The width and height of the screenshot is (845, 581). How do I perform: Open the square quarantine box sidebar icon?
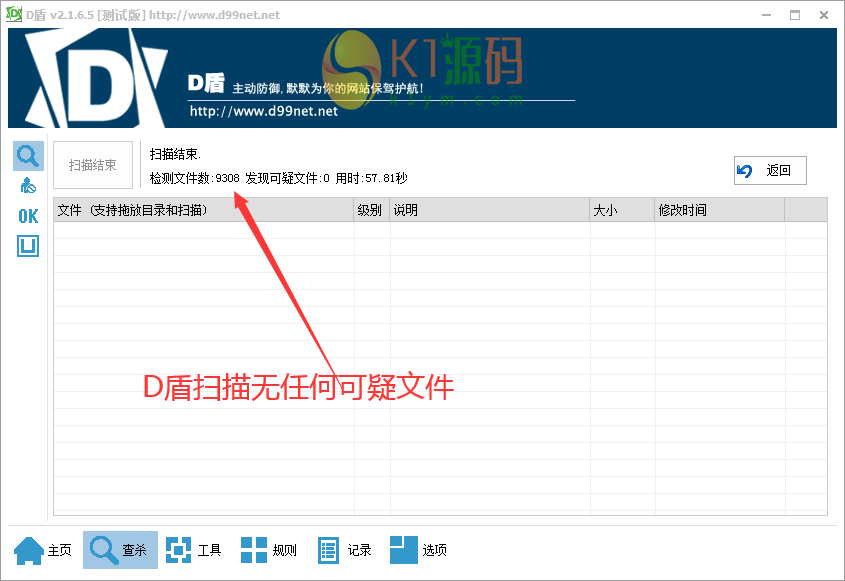tap(28, 246)
